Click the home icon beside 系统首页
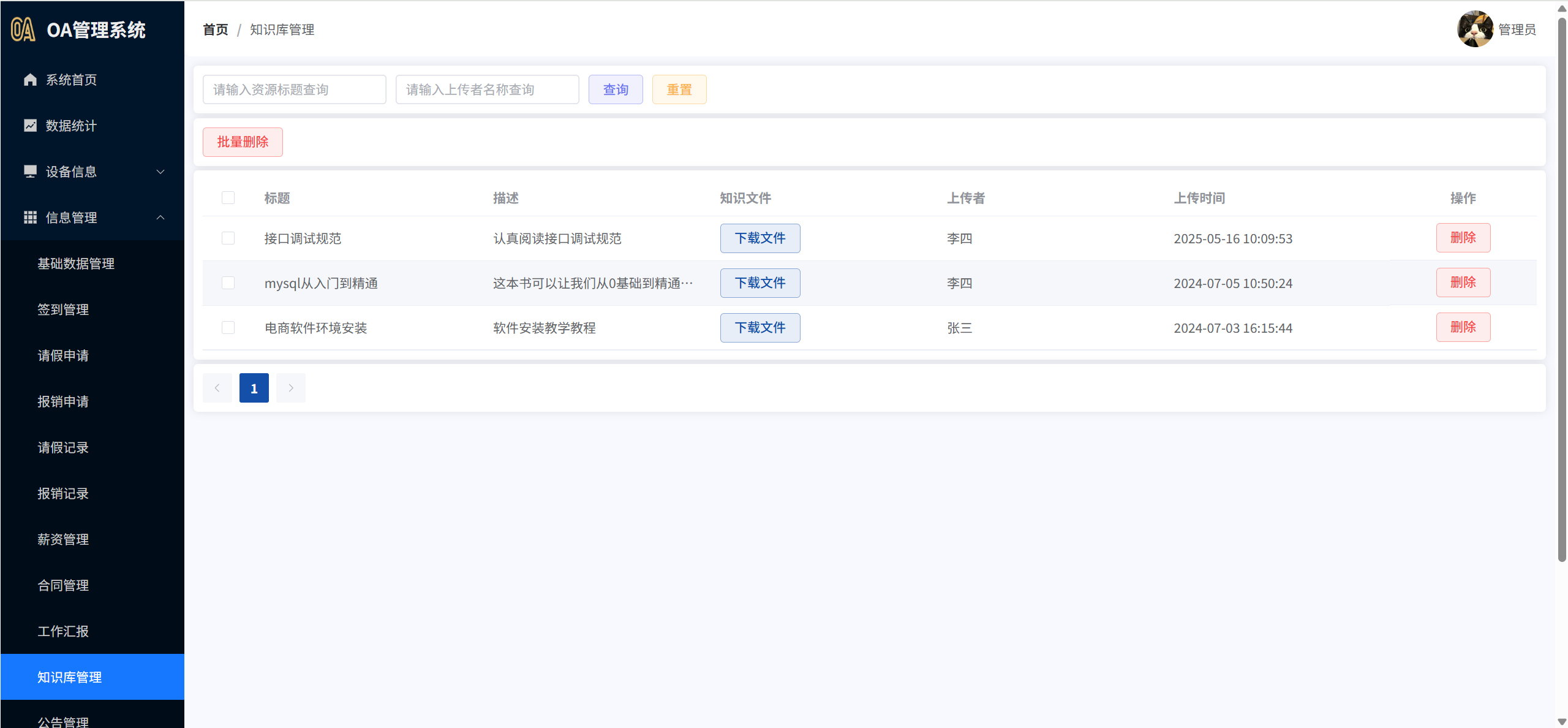The width and height of the screenshot is (1568, 728). click(30, 80)
